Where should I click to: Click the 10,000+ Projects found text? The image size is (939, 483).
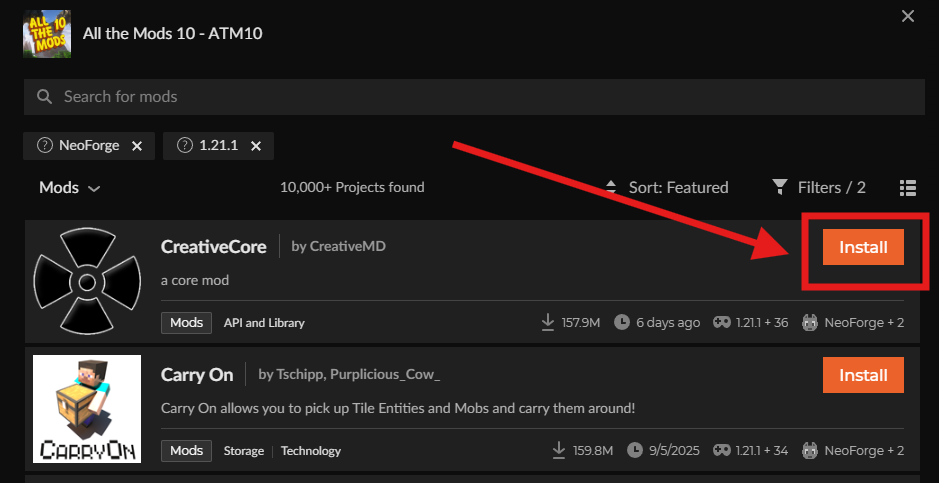[x=352, y=187]
